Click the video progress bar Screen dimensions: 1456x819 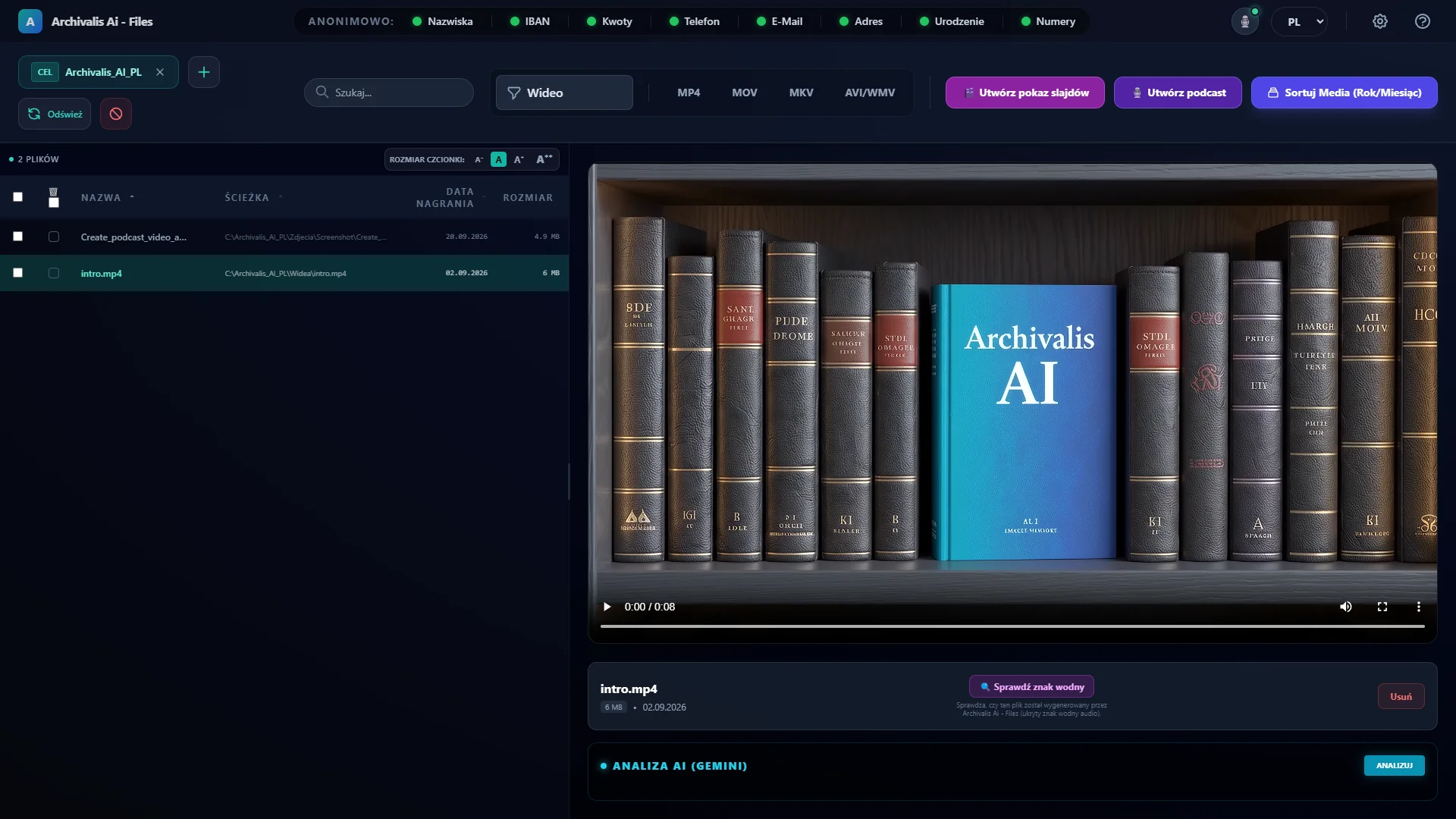coord(1012,626)
